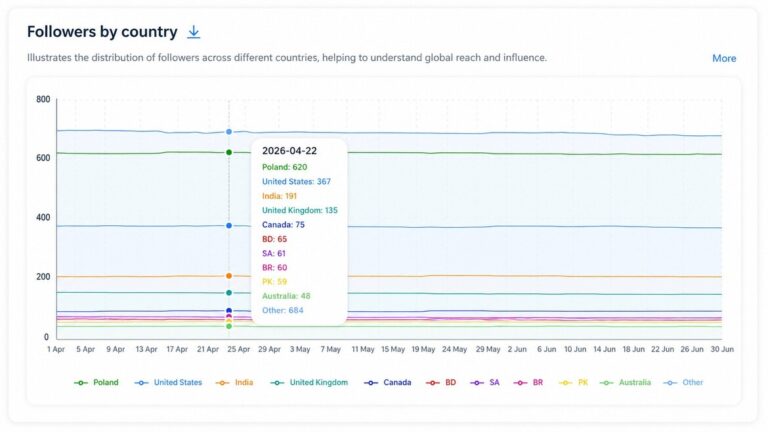Click the United Kingdom teal data point
The image size is (768, 432).
click(x=229, y=293)
